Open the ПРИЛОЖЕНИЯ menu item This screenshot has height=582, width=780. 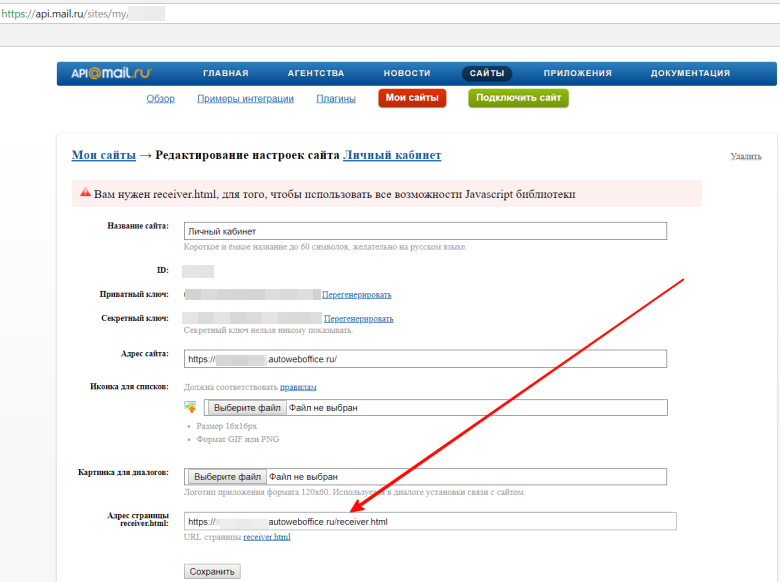click(578, 73)
